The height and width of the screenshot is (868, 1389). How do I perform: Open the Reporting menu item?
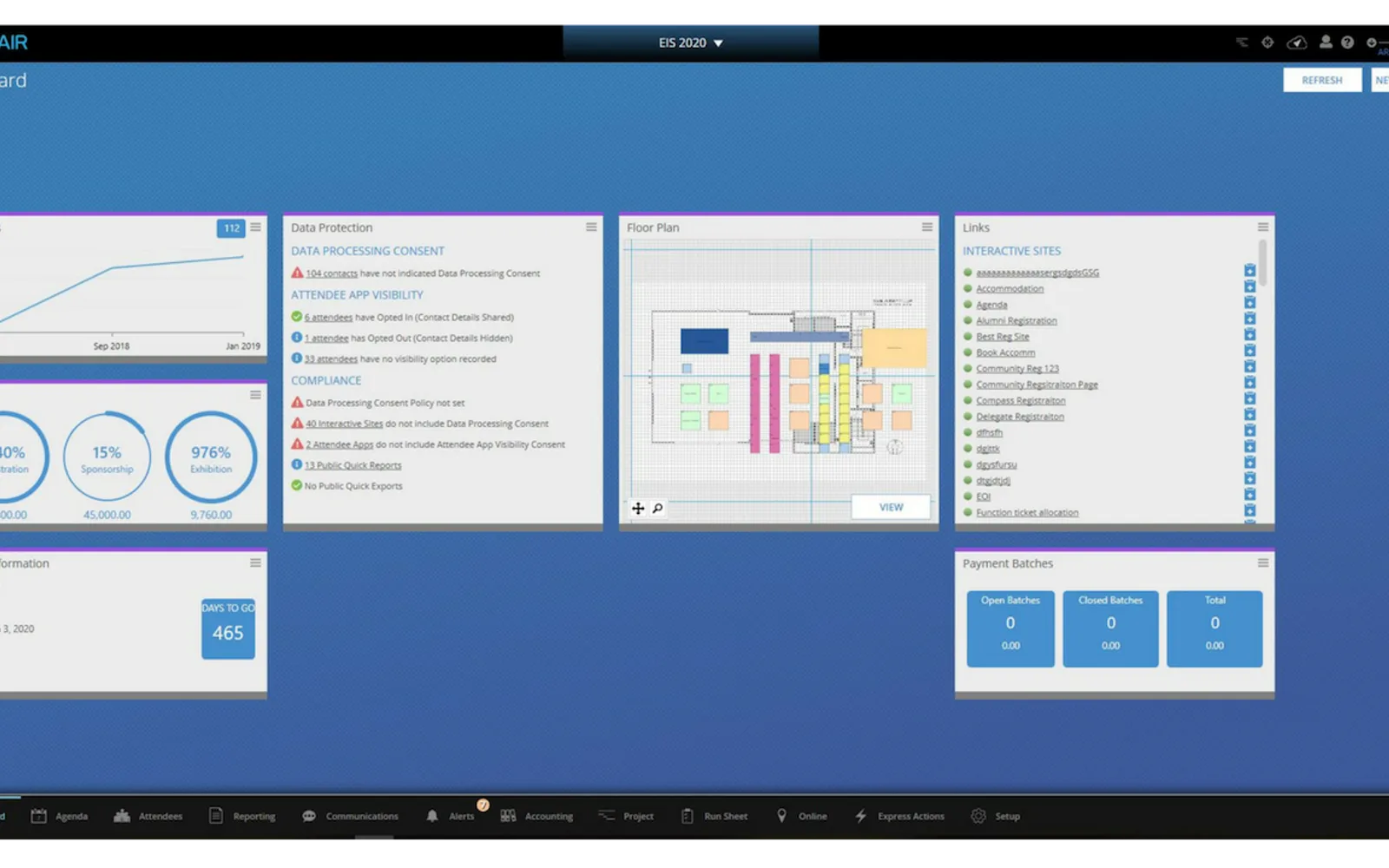click(x=242, y=816)
